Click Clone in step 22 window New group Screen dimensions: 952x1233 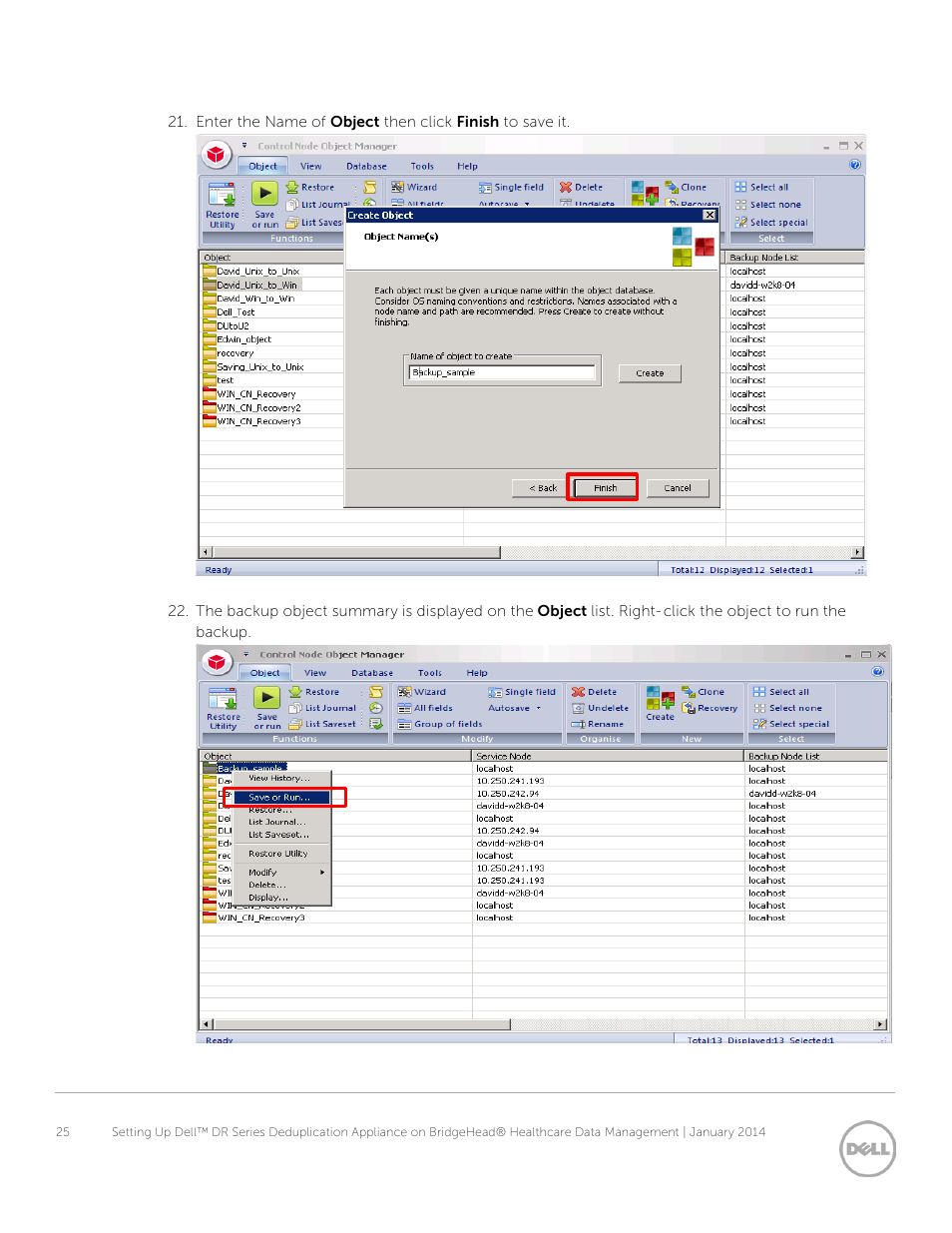click(x=704, y=692)
